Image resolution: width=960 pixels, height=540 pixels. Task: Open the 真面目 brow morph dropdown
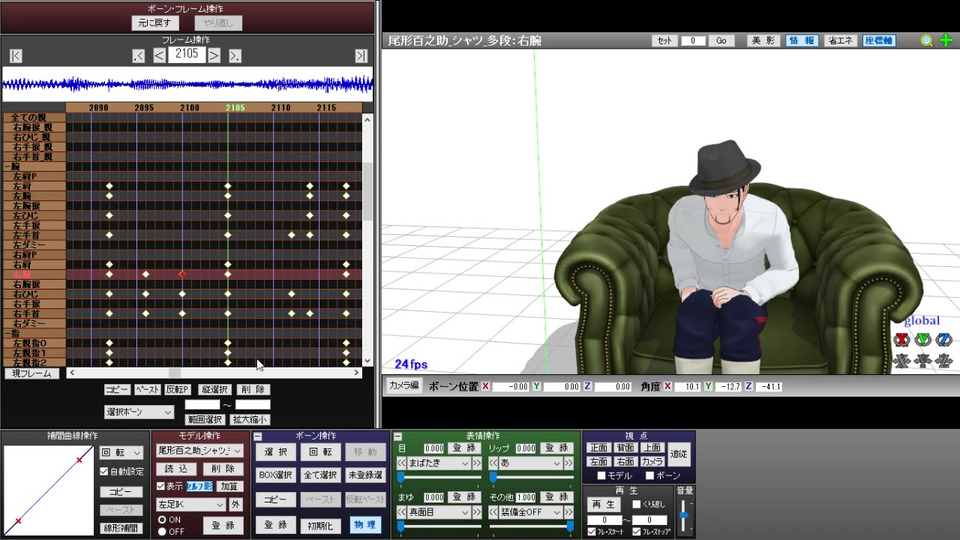click(439, 512)
